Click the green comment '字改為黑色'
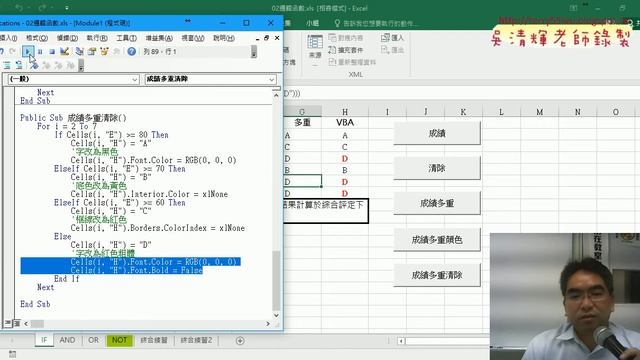This screenshot has width=640, height=360. point(95,152)
